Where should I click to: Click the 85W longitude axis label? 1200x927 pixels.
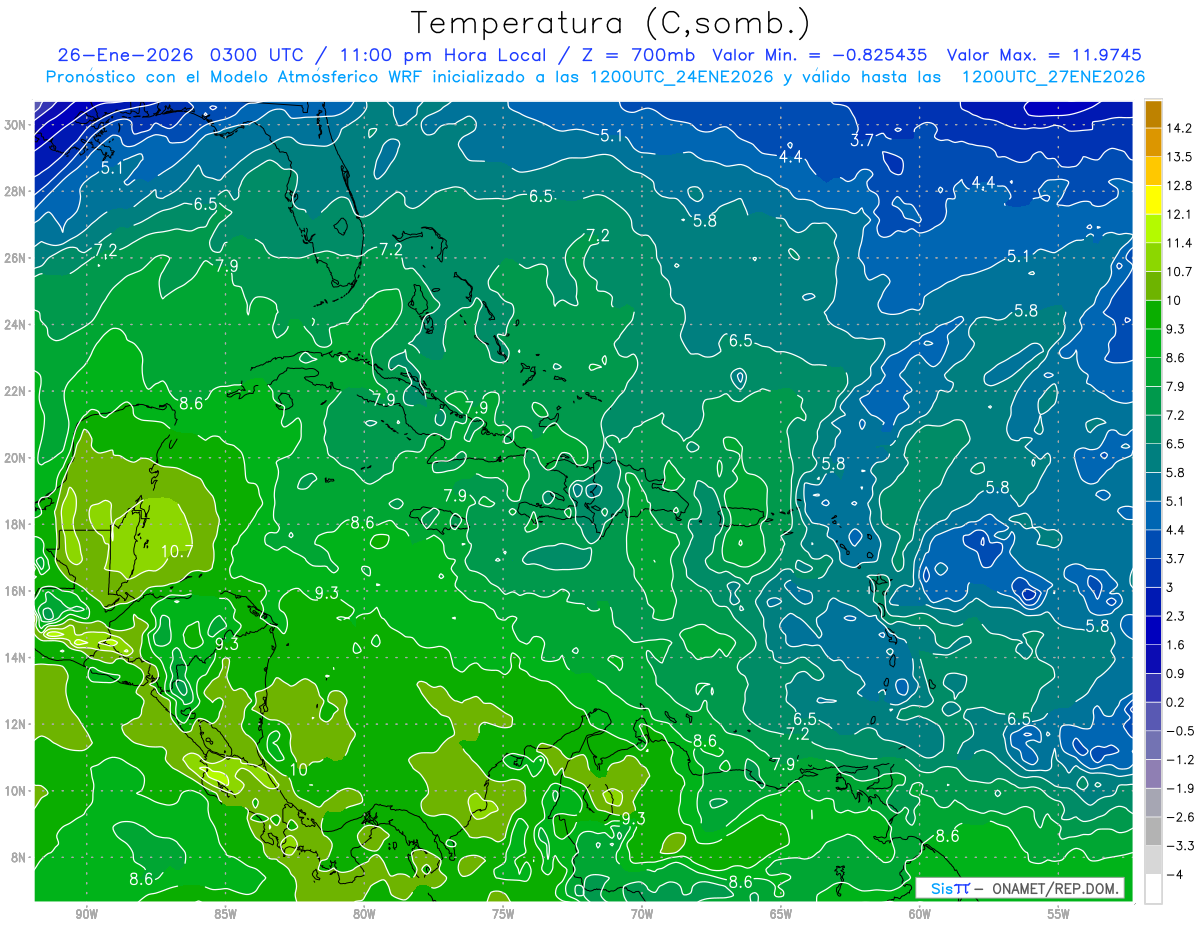pyautogui.click(x=225, y=915)
